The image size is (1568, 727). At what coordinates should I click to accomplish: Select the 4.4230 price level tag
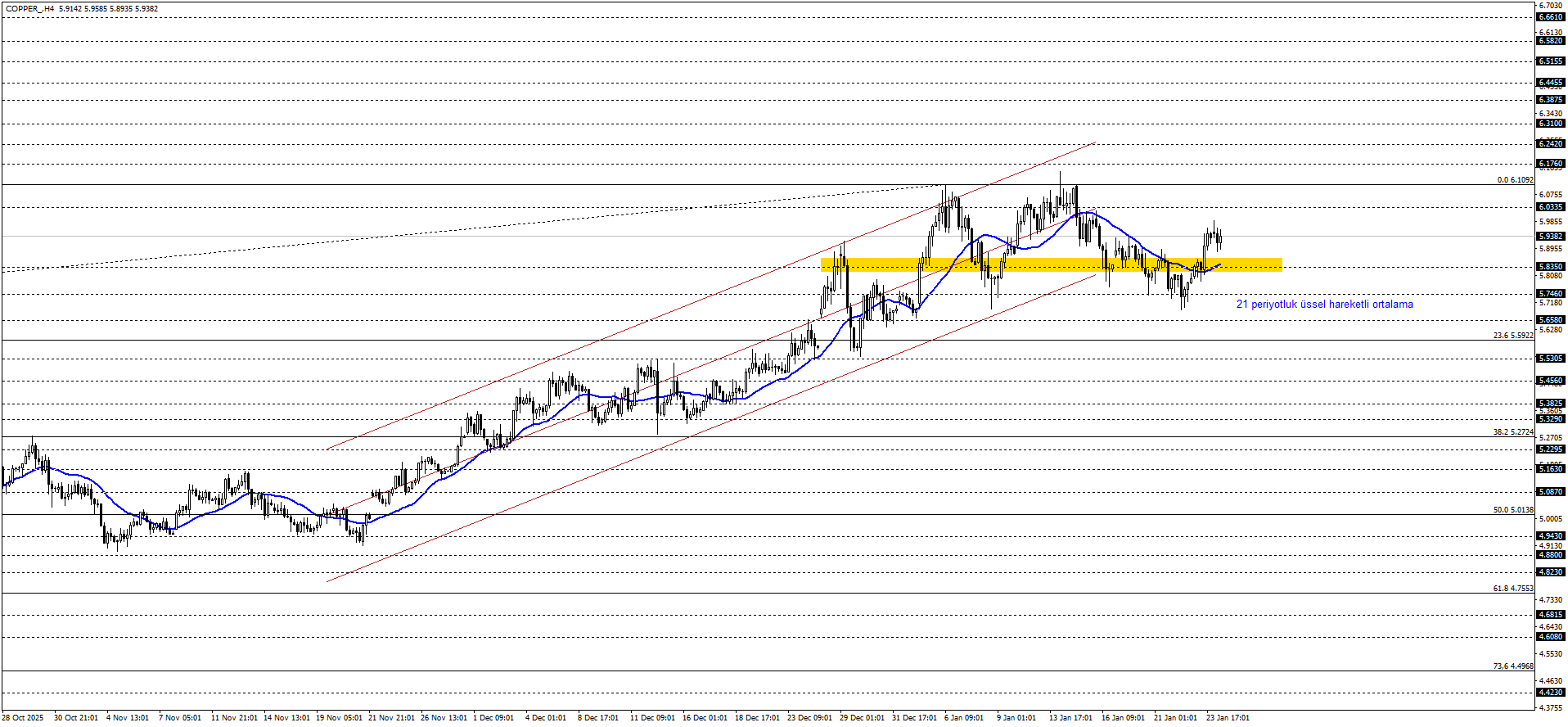(x=1551, y=693)
